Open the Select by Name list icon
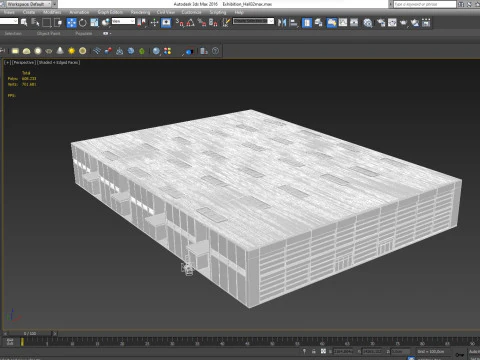The width and height of the screenshot is (480, 360). (35, 23)
